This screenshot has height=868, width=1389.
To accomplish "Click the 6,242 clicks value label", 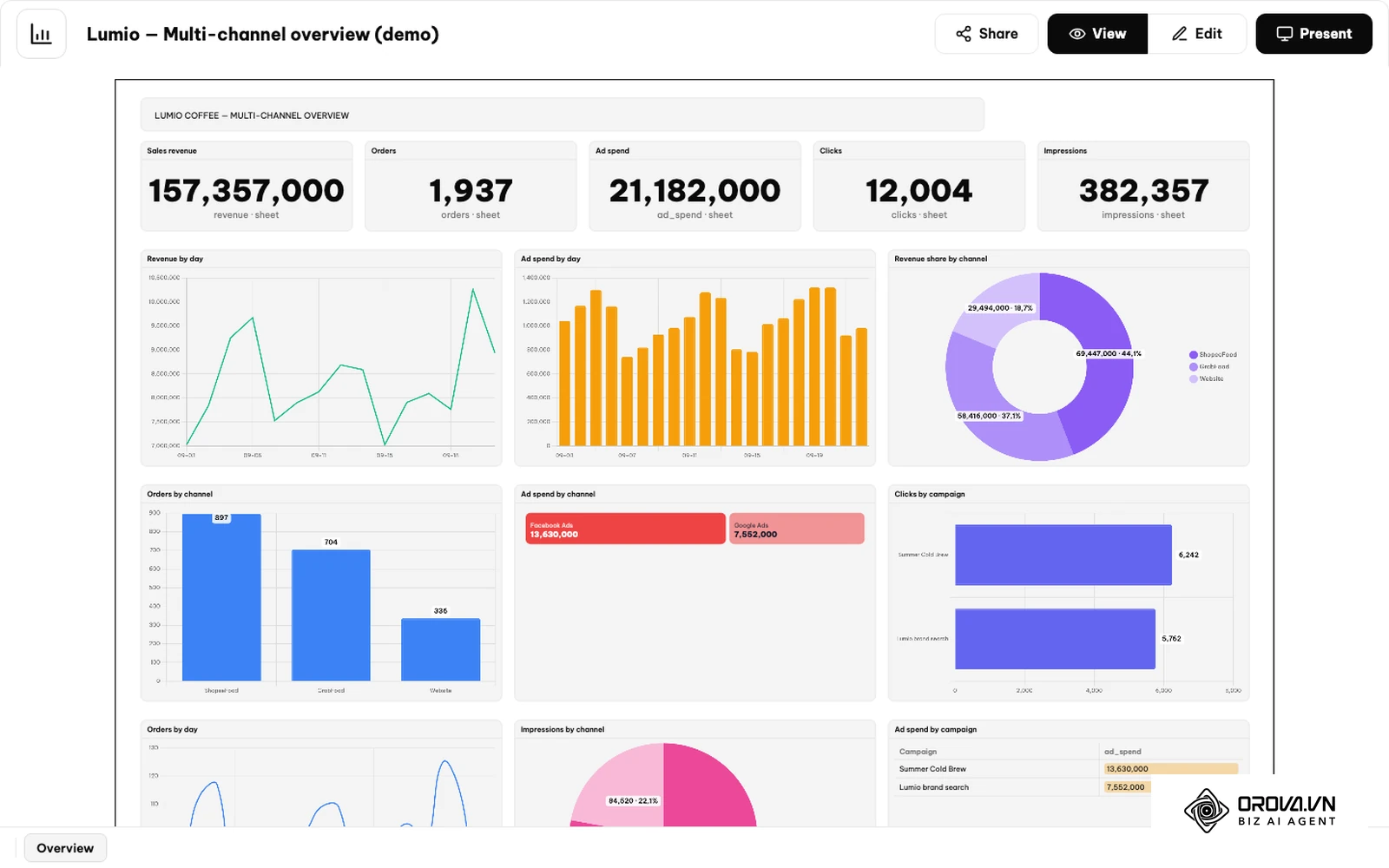I will pos(1188,555).
